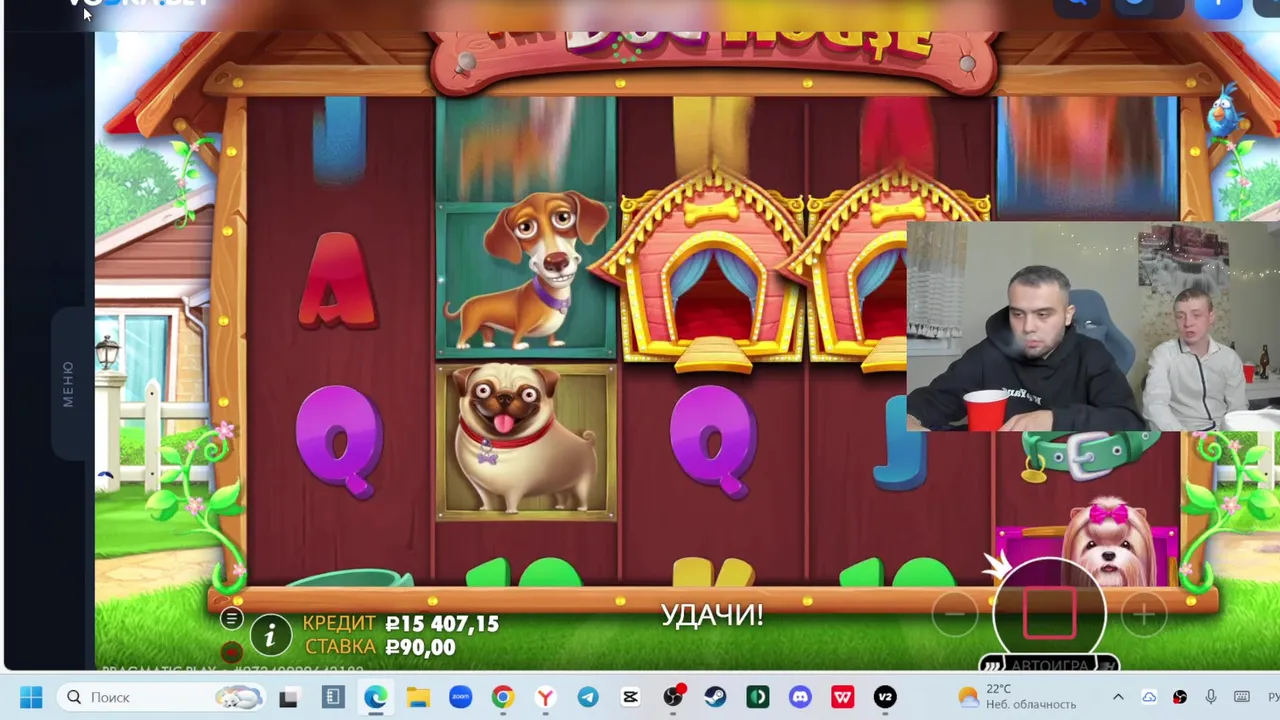Open OBS Studio from the taskbar
The width and height of the screenshot is (1280, 720).
point(673,697)
